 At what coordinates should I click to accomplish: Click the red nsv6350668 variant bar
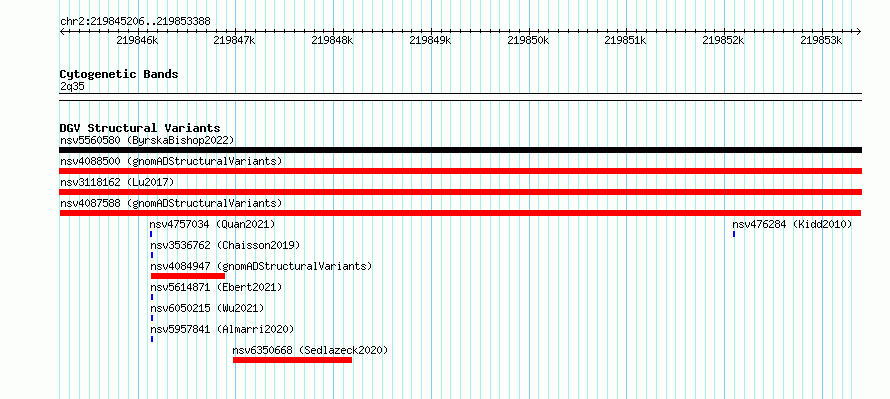click(x=292, y=360)
